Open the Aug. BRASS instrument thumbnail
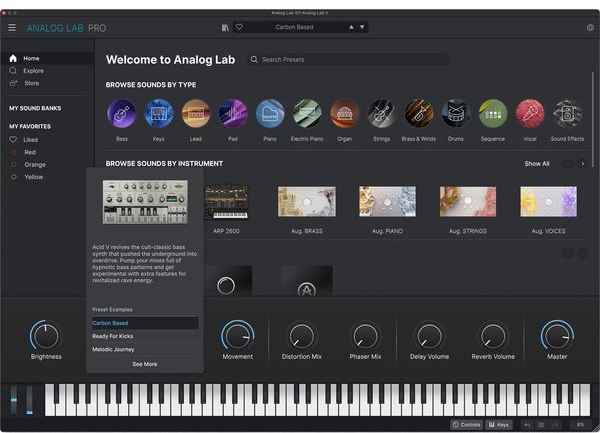The image size is (600, 433). point(307,202)
